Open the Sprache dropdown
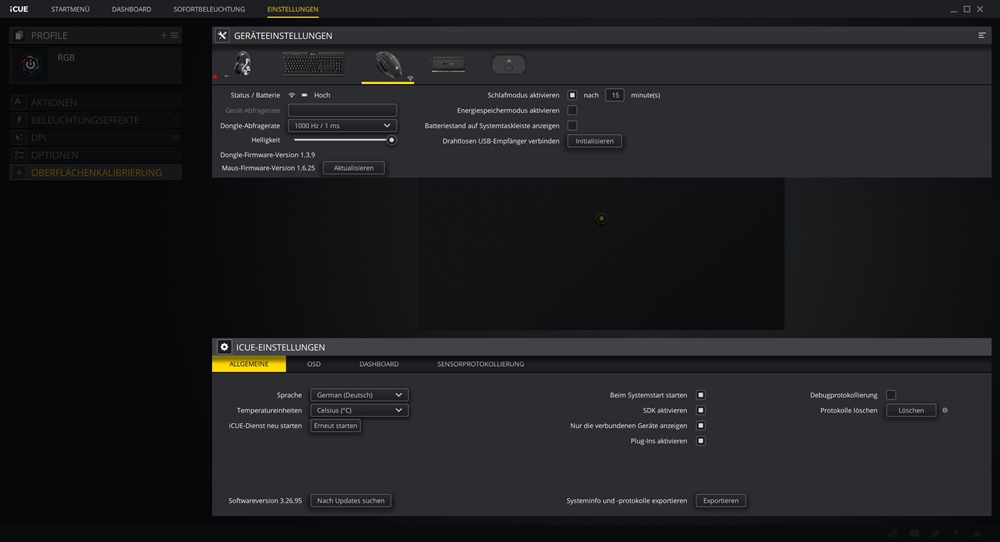Screen dimensions: 1000x542 coord(359,395)
